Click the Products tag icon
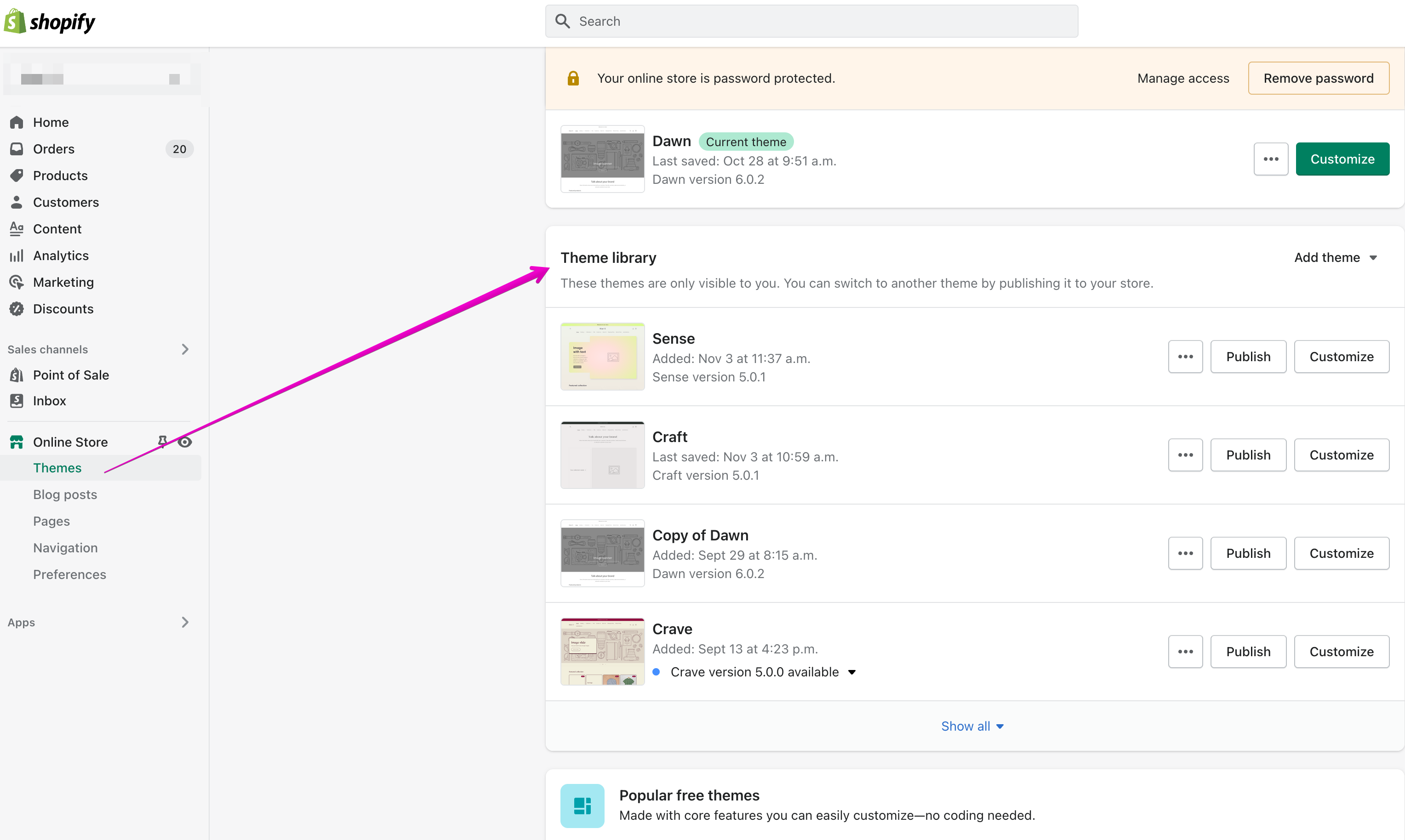 (x=17, y=176)
